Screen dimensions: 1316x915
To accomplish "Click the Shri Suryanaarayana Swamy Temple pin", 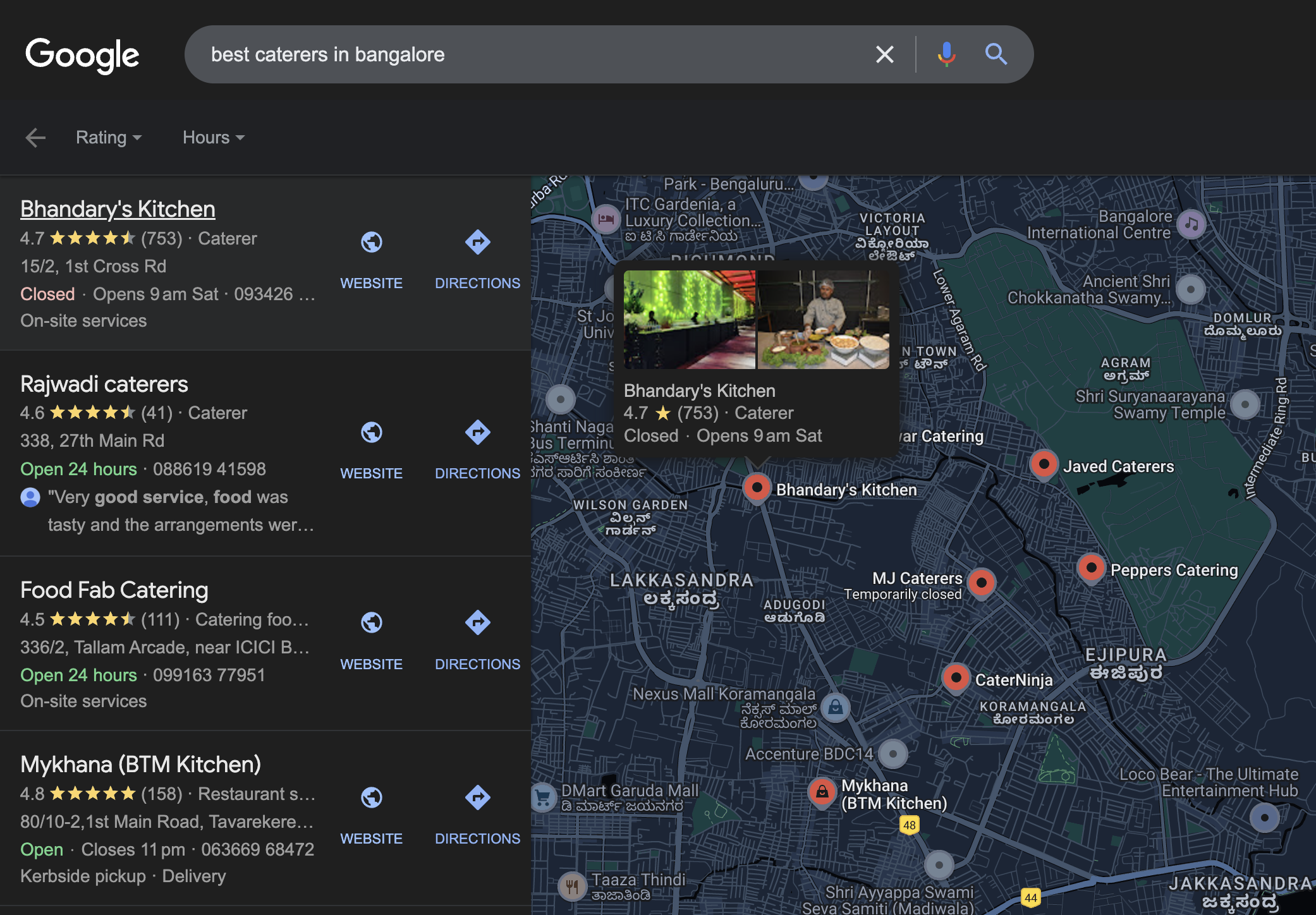I will point(1245,404).
